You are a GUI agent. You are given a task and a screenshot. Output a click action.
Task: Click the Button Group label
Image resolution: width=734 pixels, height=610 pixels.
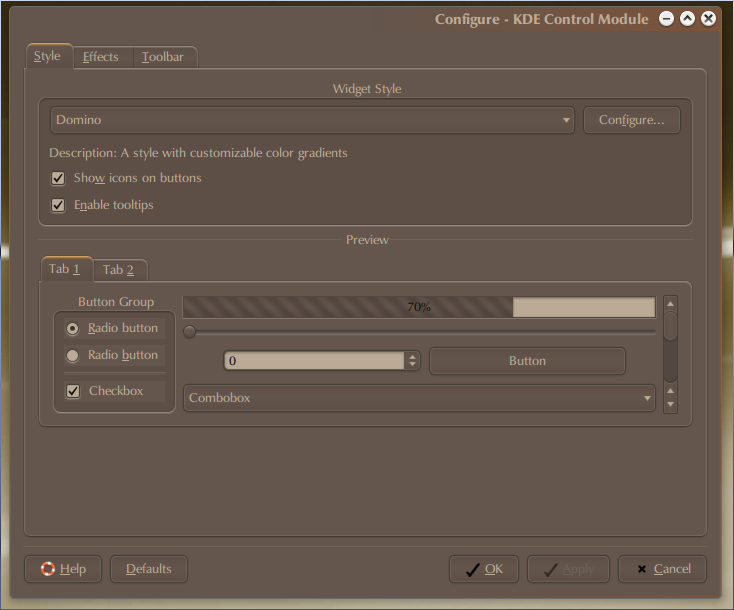[x=116, y=302]
